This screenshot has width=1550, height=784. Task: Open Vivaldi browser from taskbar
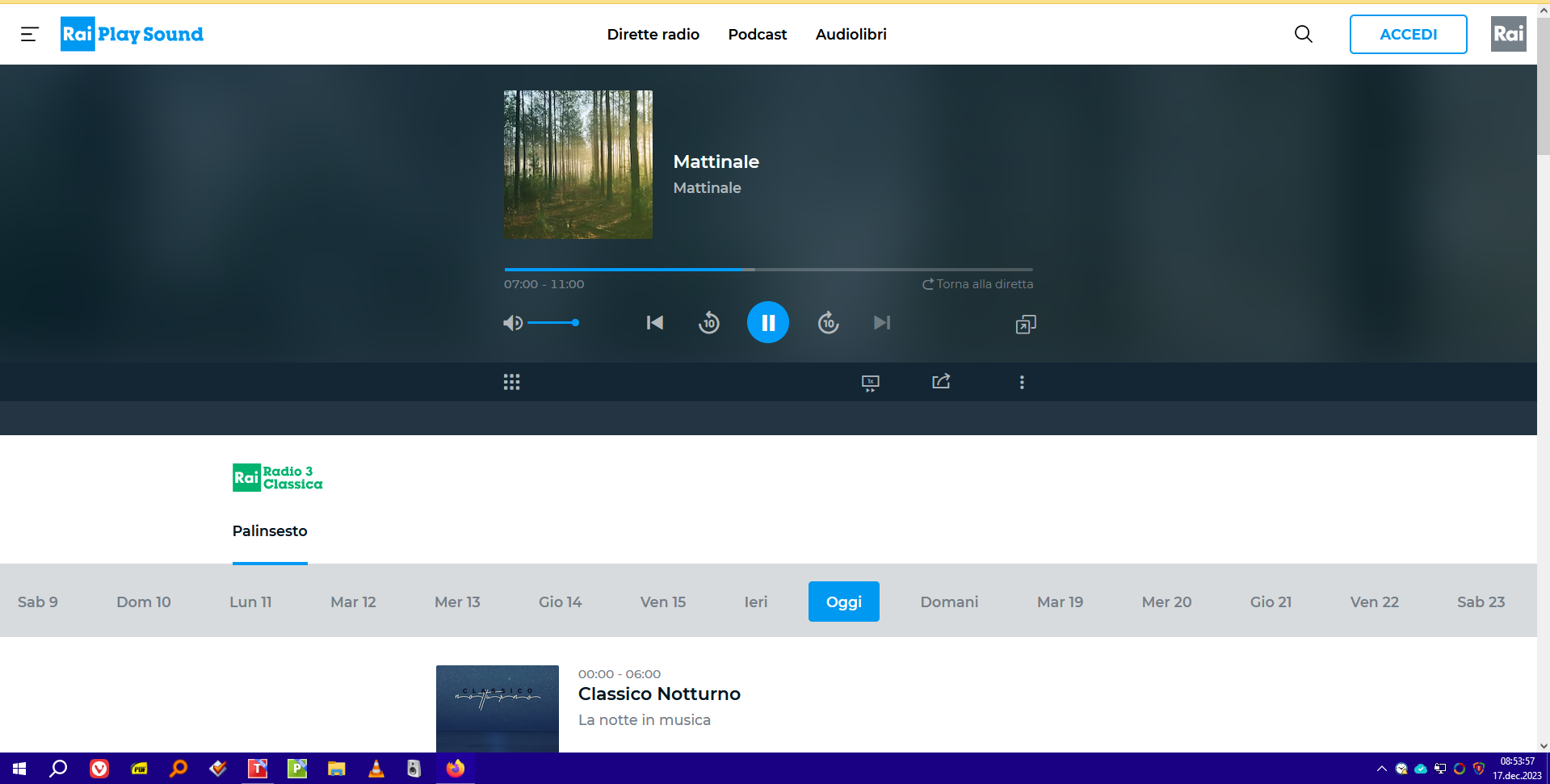tap(99, 769)
